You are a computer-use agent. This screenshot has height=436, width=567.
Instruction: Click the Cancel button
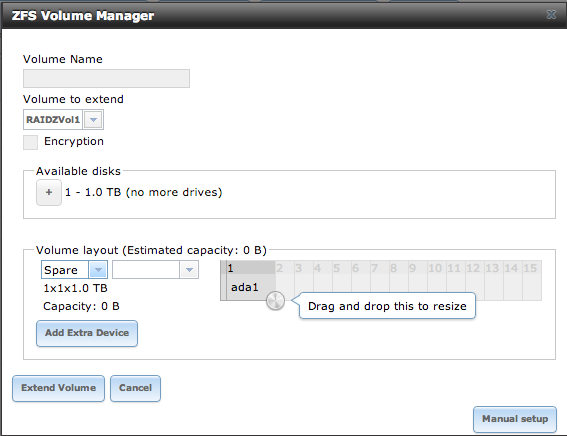pos(135,388)
